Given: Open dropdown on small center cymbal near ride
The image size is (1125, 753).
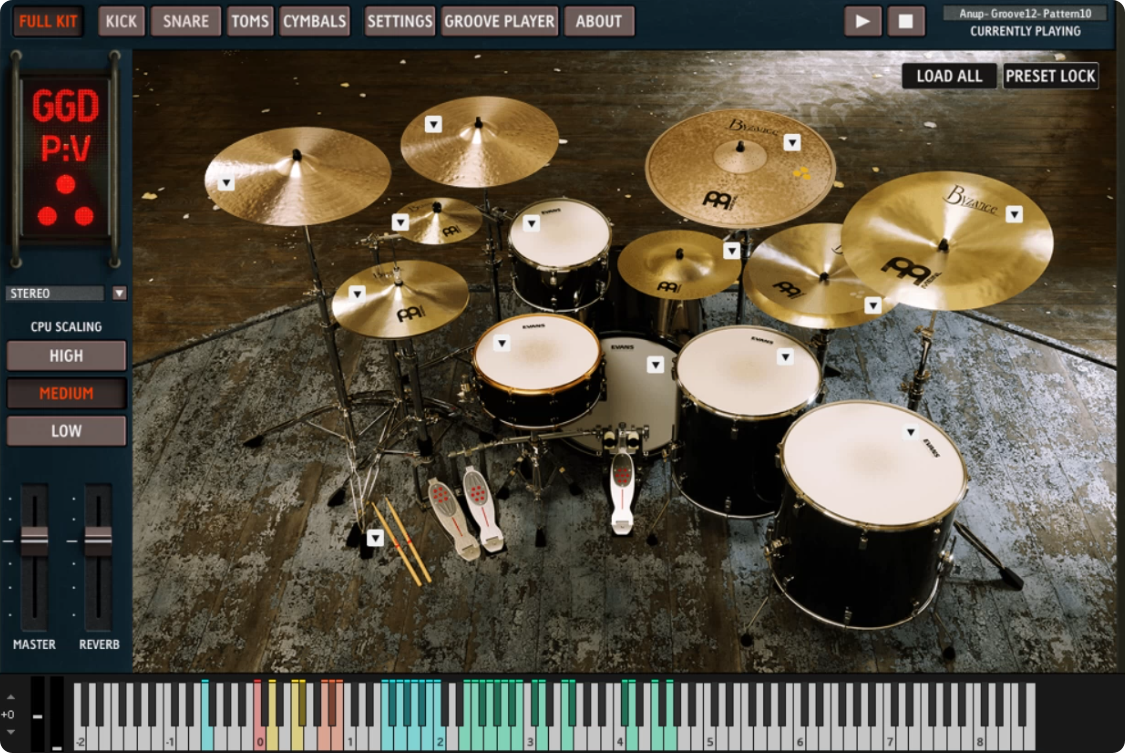Looking at the screenshot, I should pos(731,251).
